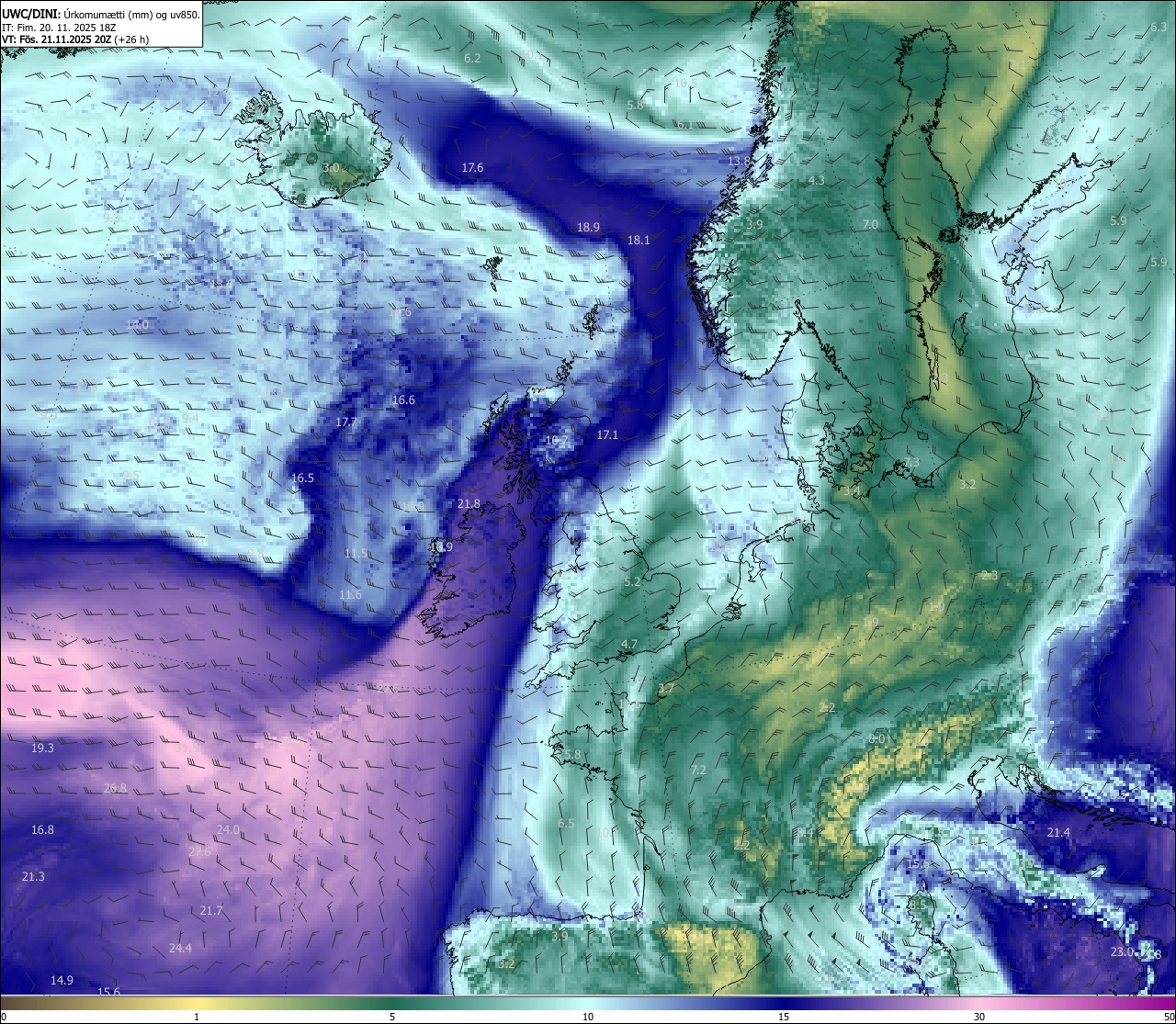1176x1024 pixels.
Task: Click the 5.2 value over England
Action: 632,582
